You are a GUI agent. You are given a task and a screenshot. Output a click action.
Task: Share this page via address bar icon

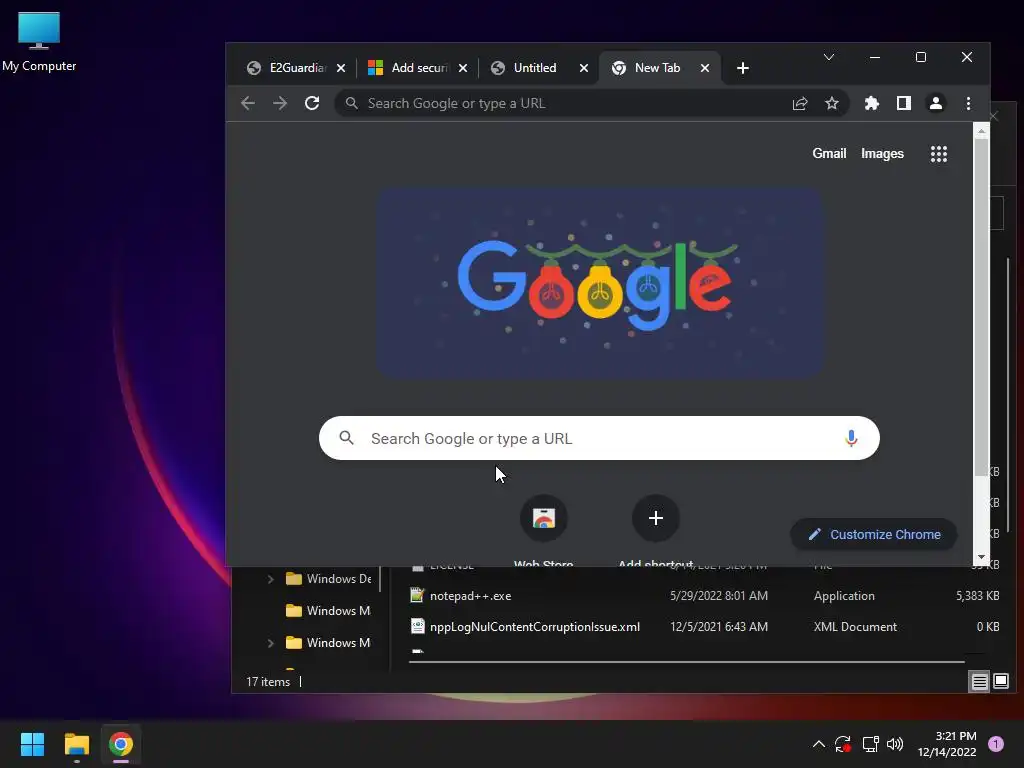click(x=800, y=103)
